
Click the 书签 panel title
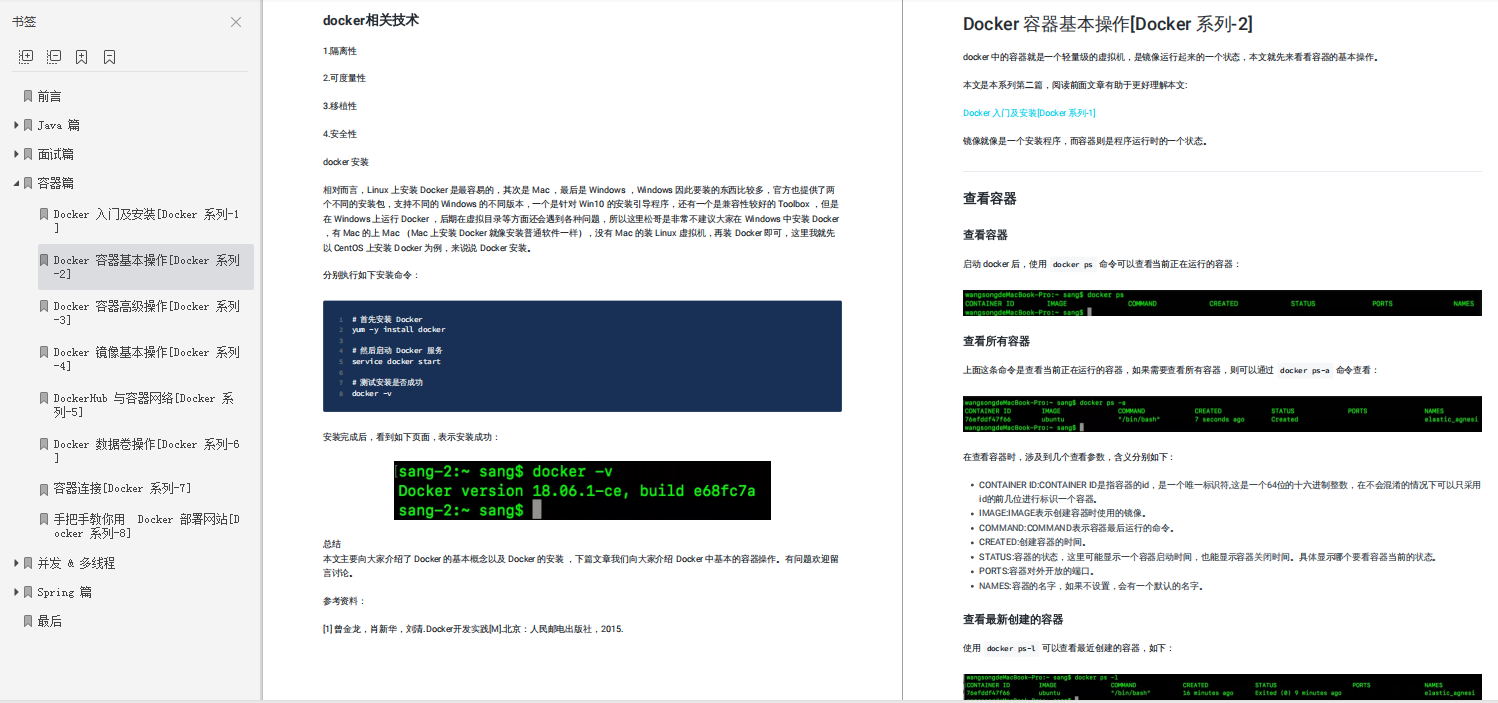pos(24,22)
